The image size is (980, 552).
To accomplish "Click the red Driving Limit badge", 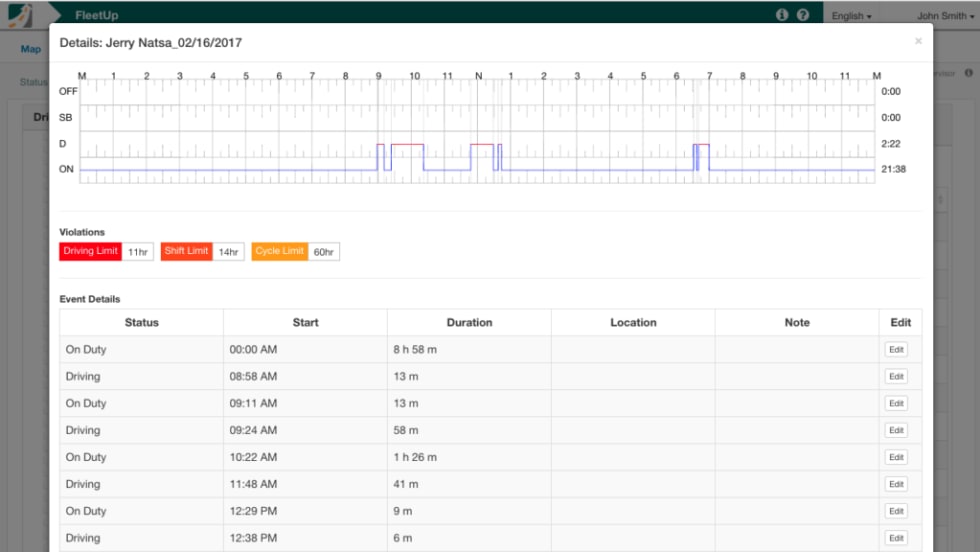I will tap(91, 251).
